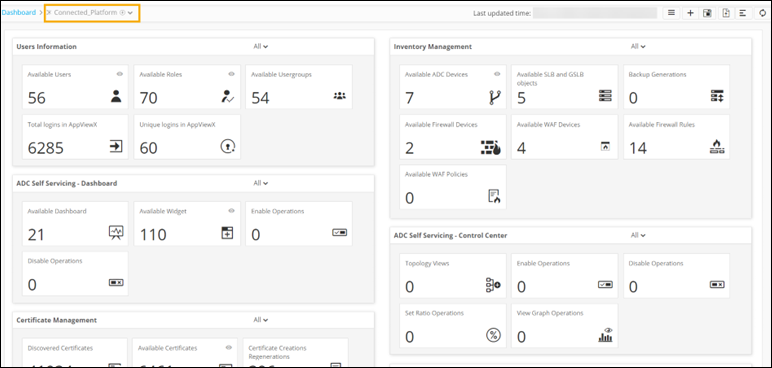
Task: Open the All dropdown in Users Information
Action: [261, 46]
